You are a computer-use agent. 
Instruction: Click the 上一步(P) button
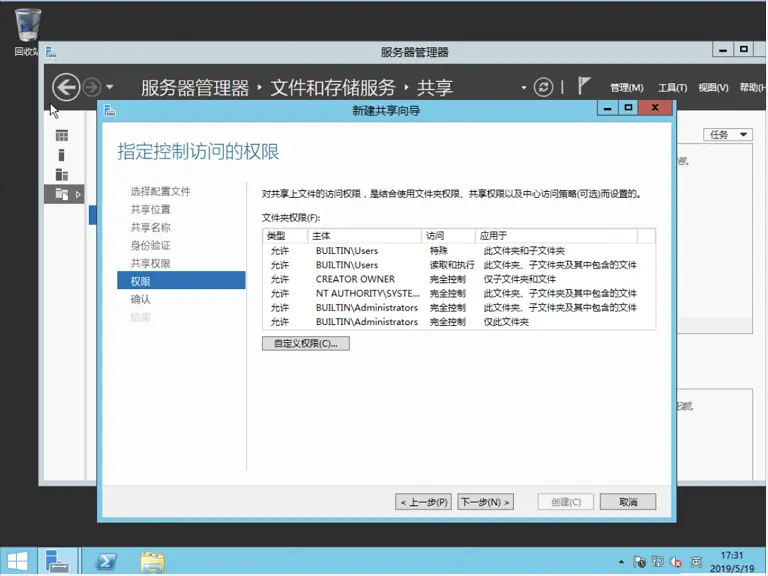(424, 502)
